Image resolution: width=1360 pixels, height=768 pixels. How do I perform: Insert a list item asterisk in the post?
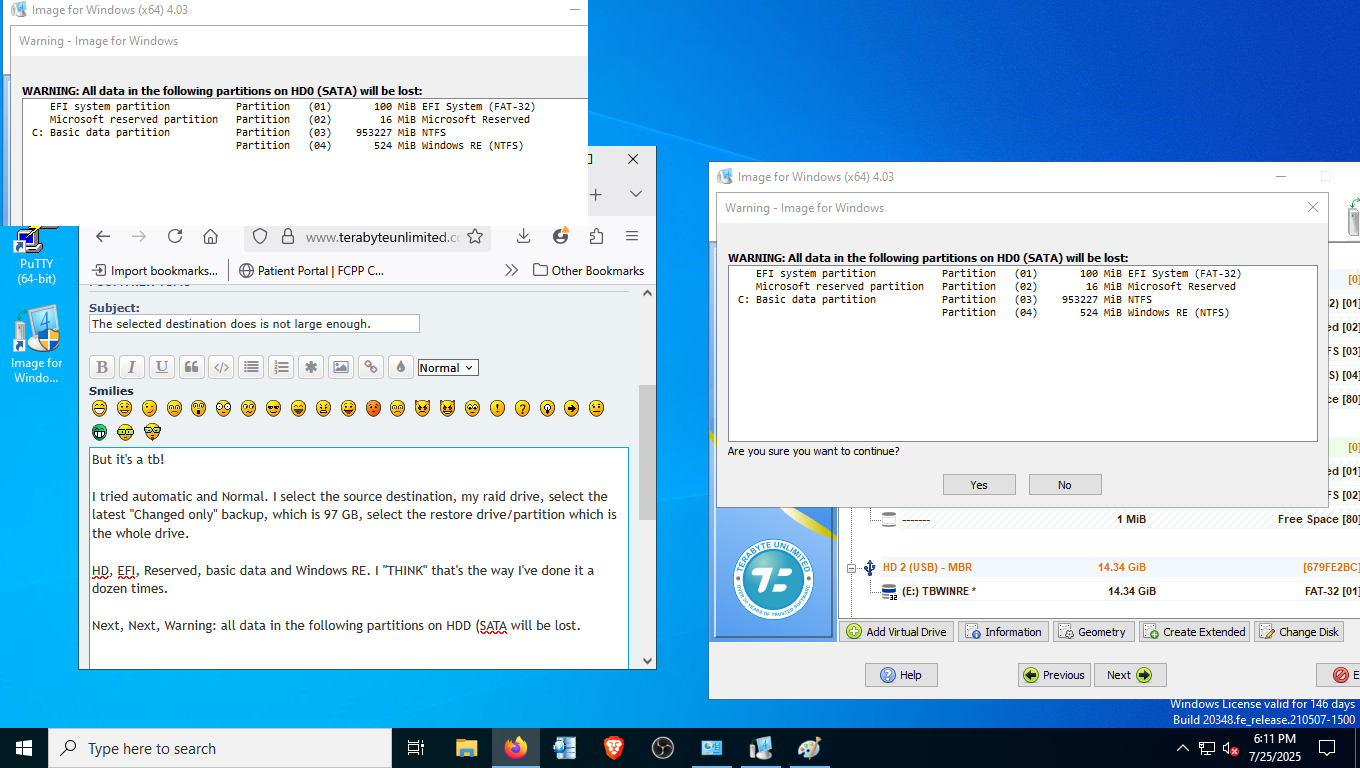point(311,367)
